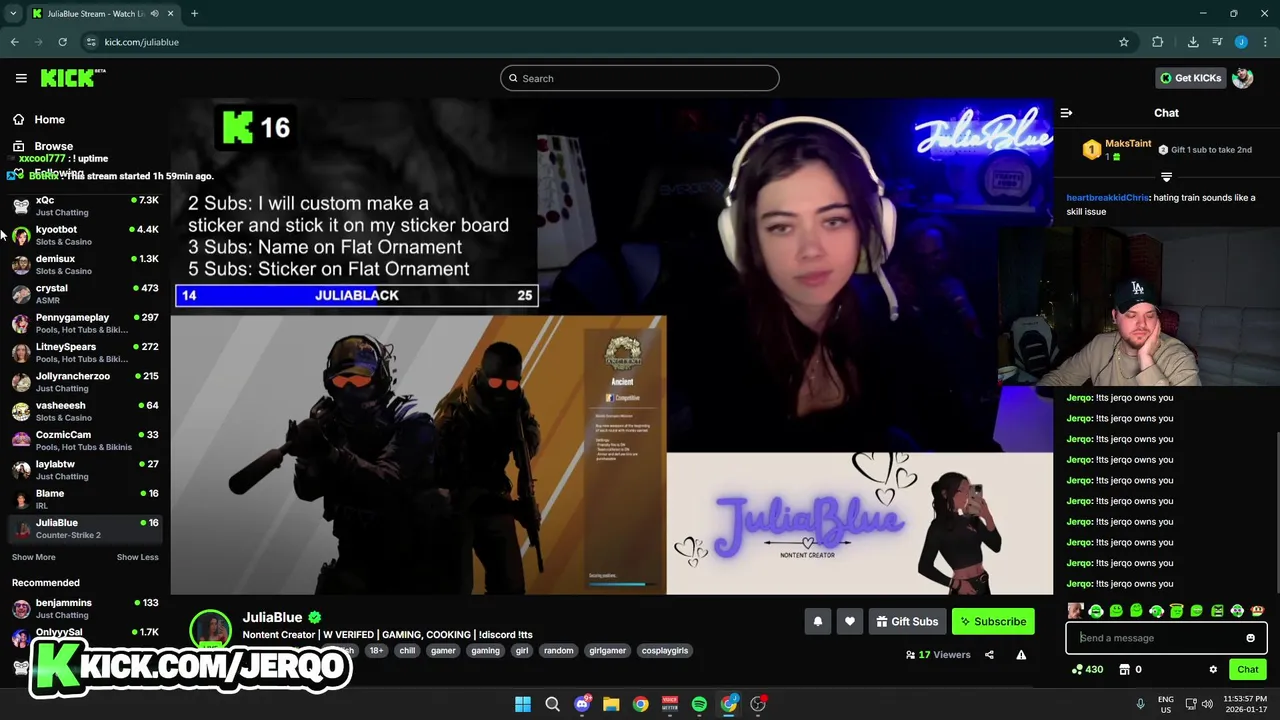
Task: Click the gamer tag
Action: coord(443,651)
